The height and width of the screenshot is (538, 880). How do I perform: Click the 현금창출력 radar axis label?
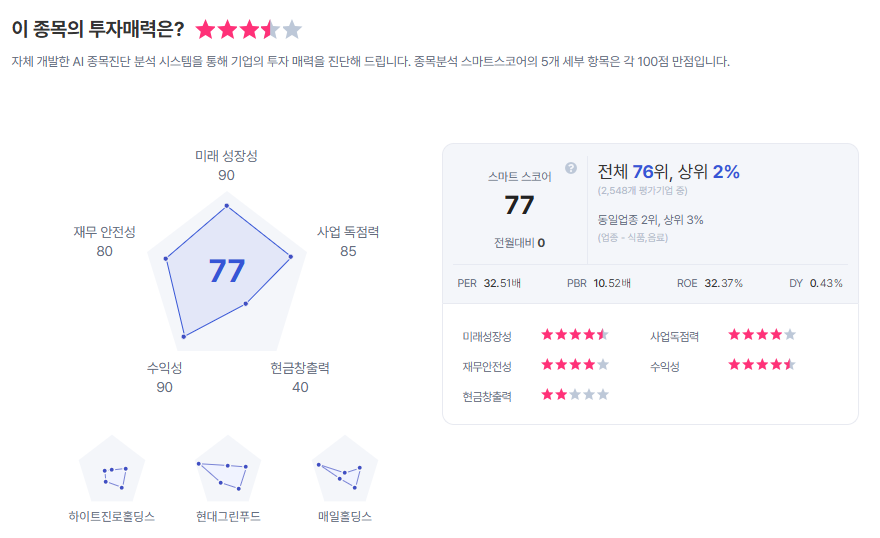[300, 368]
